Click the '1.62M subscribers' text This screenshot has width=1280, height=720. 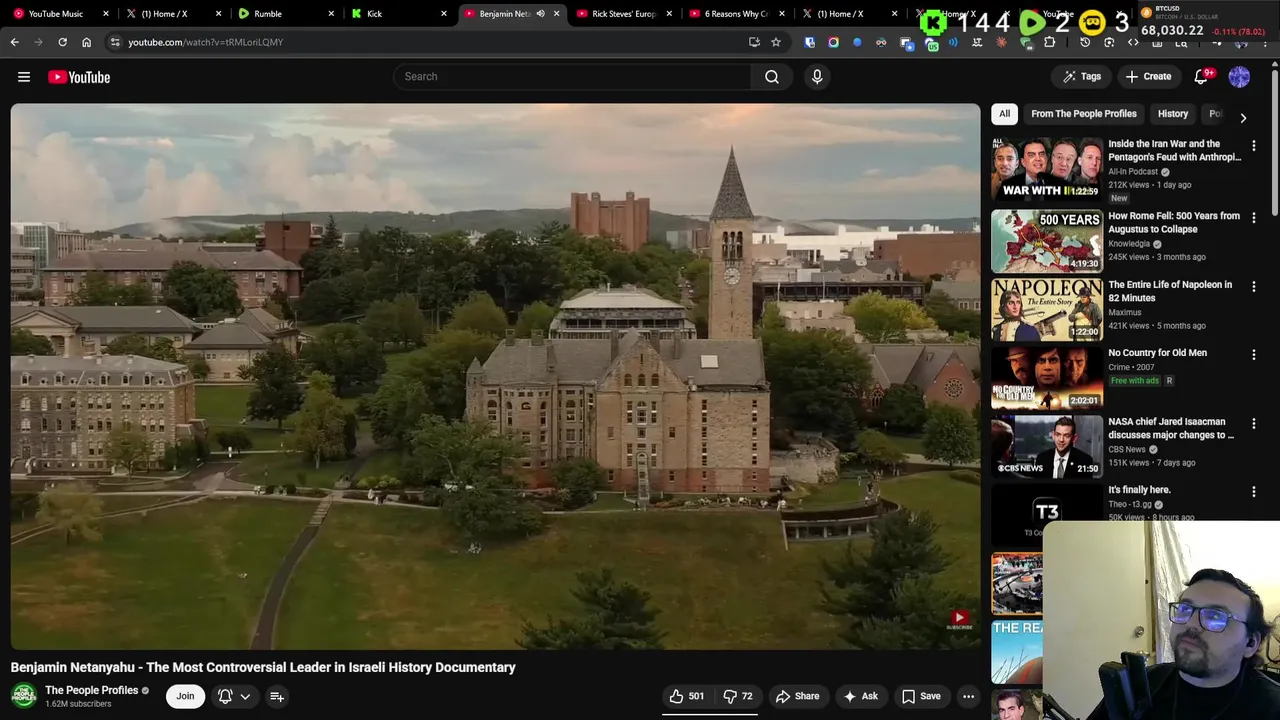pos(78,704)
